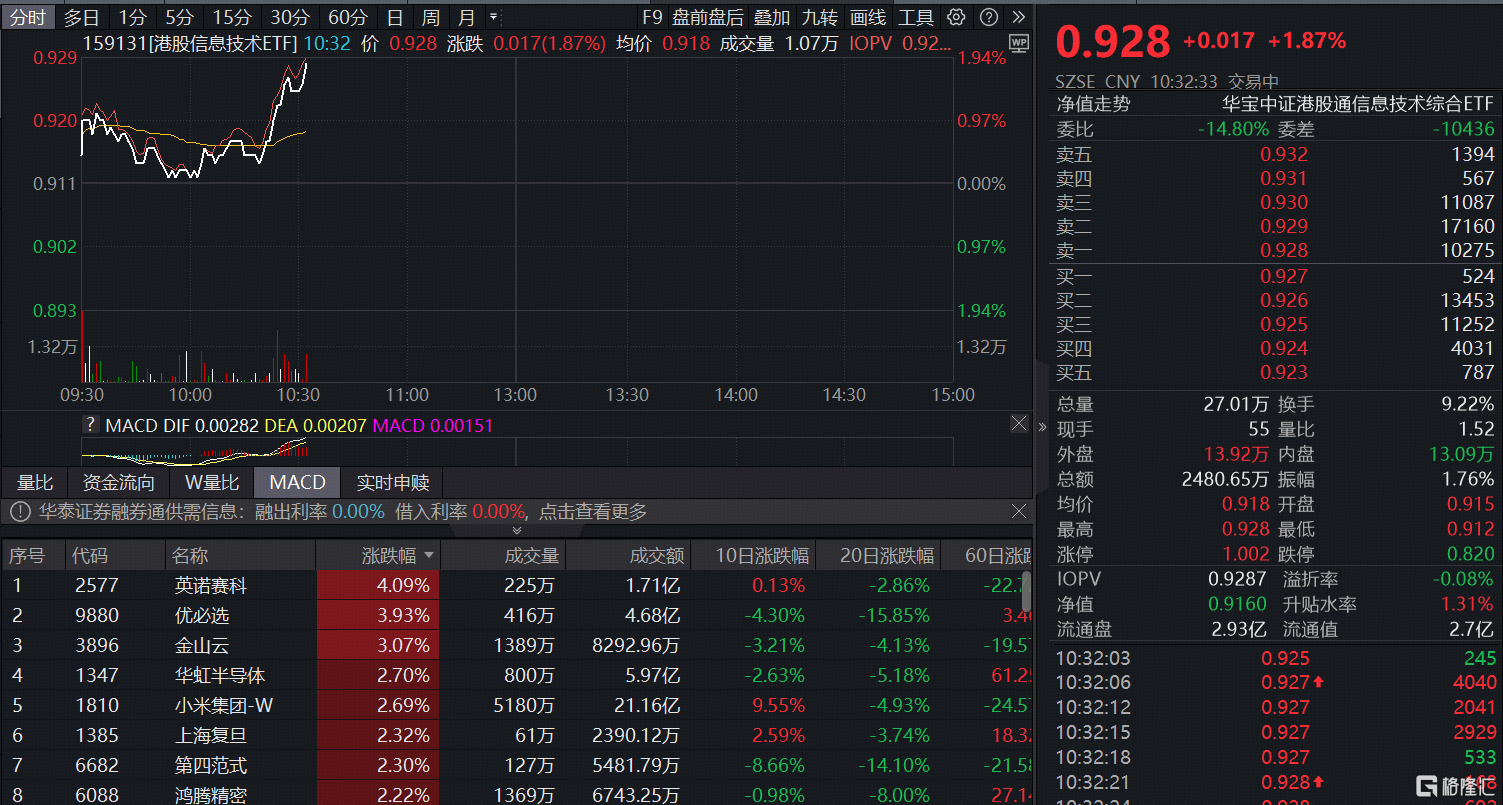This screenshot has width=1503, height=805.
Task: Click the WP icon beside IOPV
Action: click(x=1018, y=43)
